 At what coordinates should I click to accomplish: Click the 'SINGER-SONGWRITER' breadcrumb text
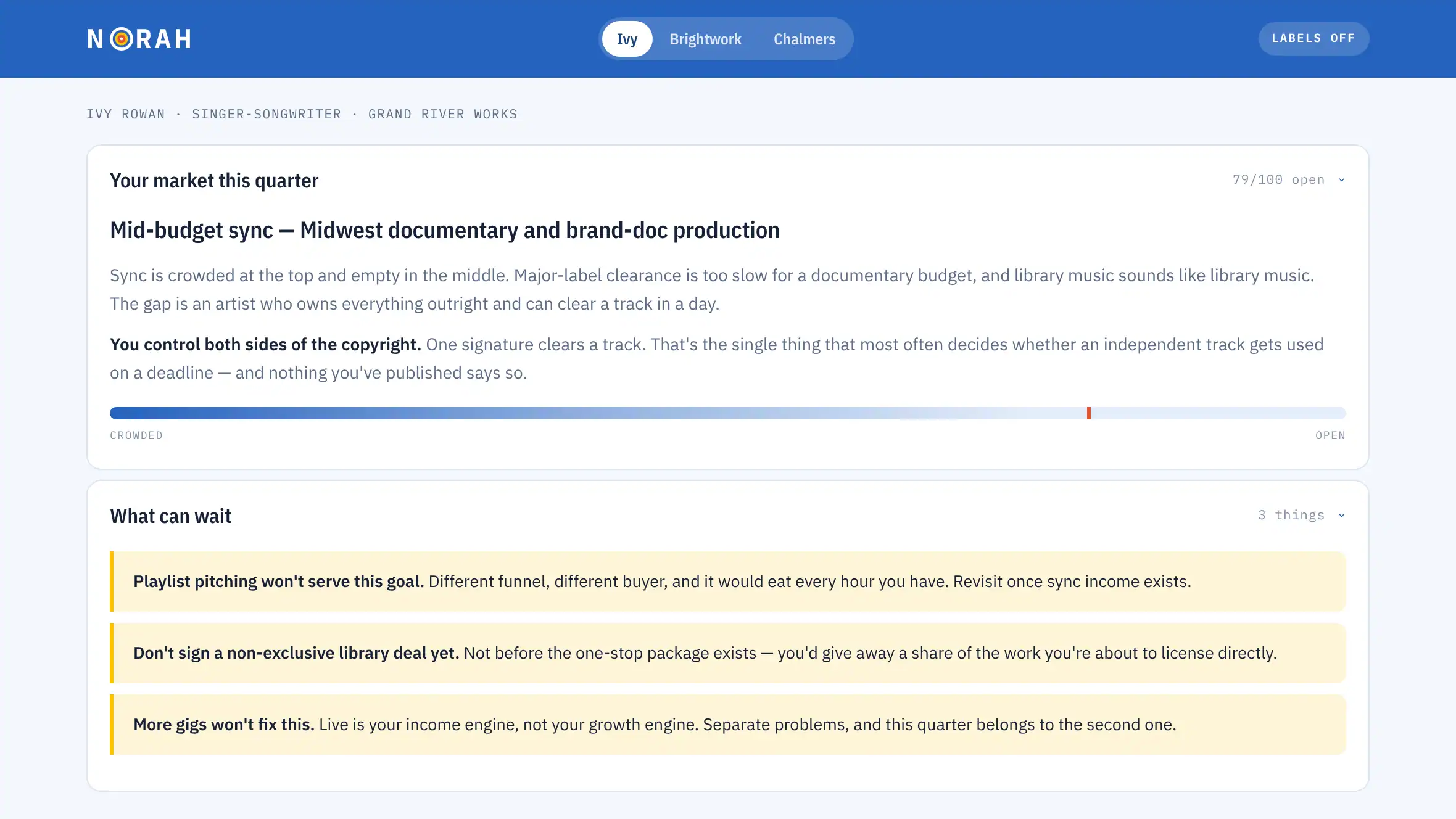(267, 114)
